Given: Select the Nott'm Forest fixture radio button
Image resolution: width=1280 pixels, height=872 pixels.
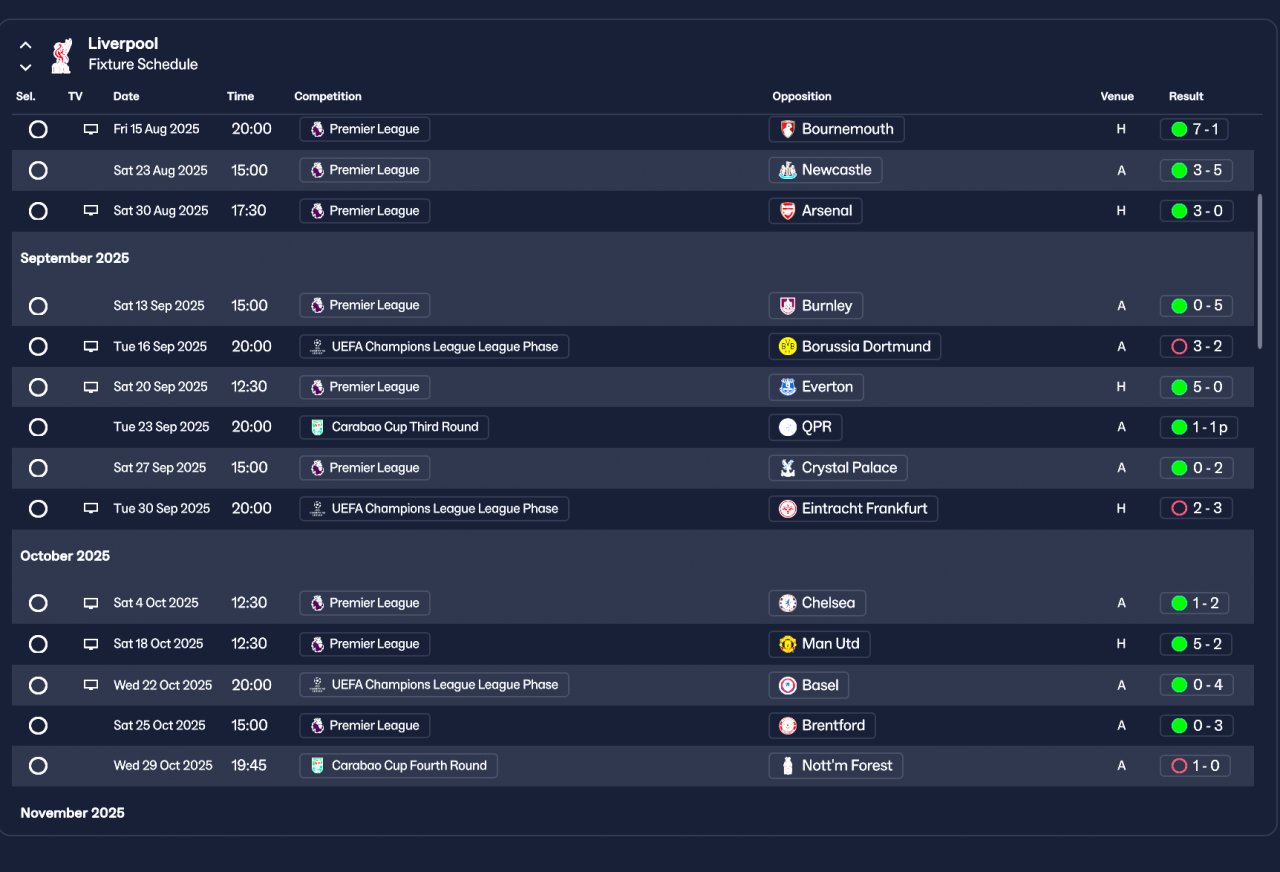Looking at the screenshot, I should (x=38, y=766).
